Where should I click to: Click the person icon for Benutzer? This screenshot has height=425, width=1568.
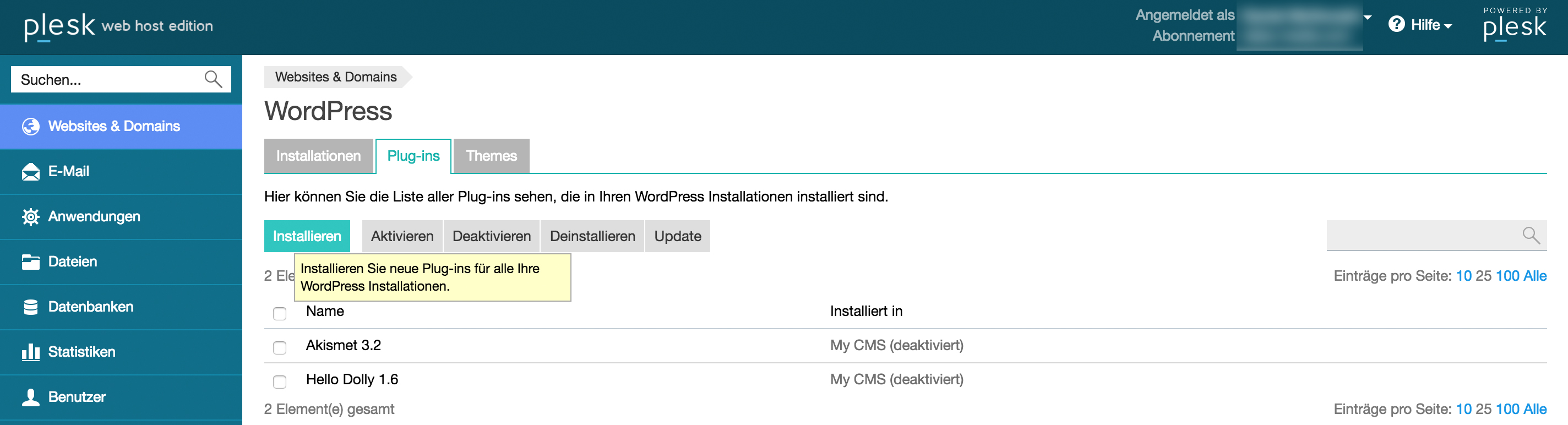click(x=30, y=397)
